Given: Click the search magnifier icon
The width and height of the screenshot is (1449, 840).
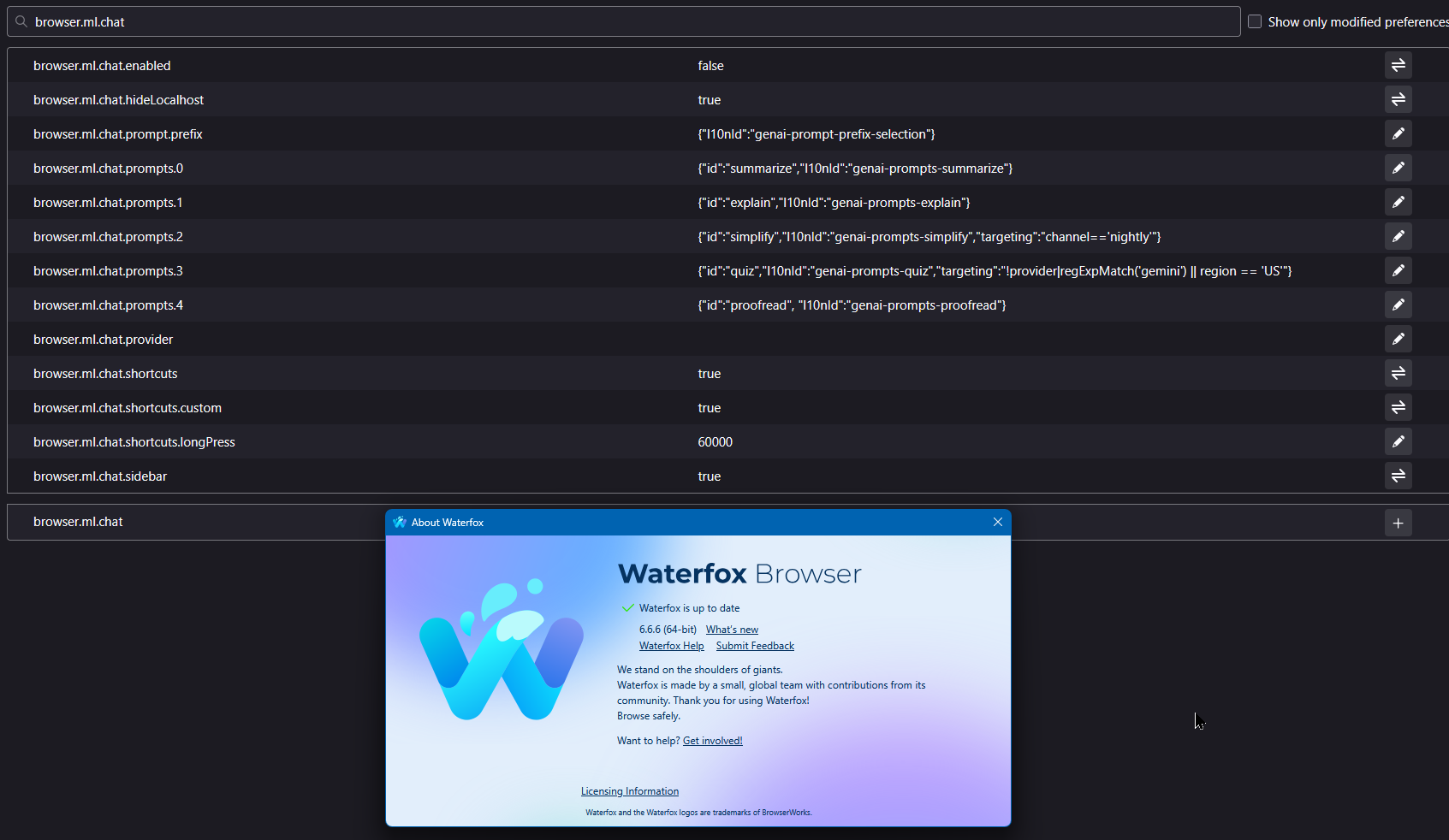Looking at the screenshot, I should [x=21, y=21].
